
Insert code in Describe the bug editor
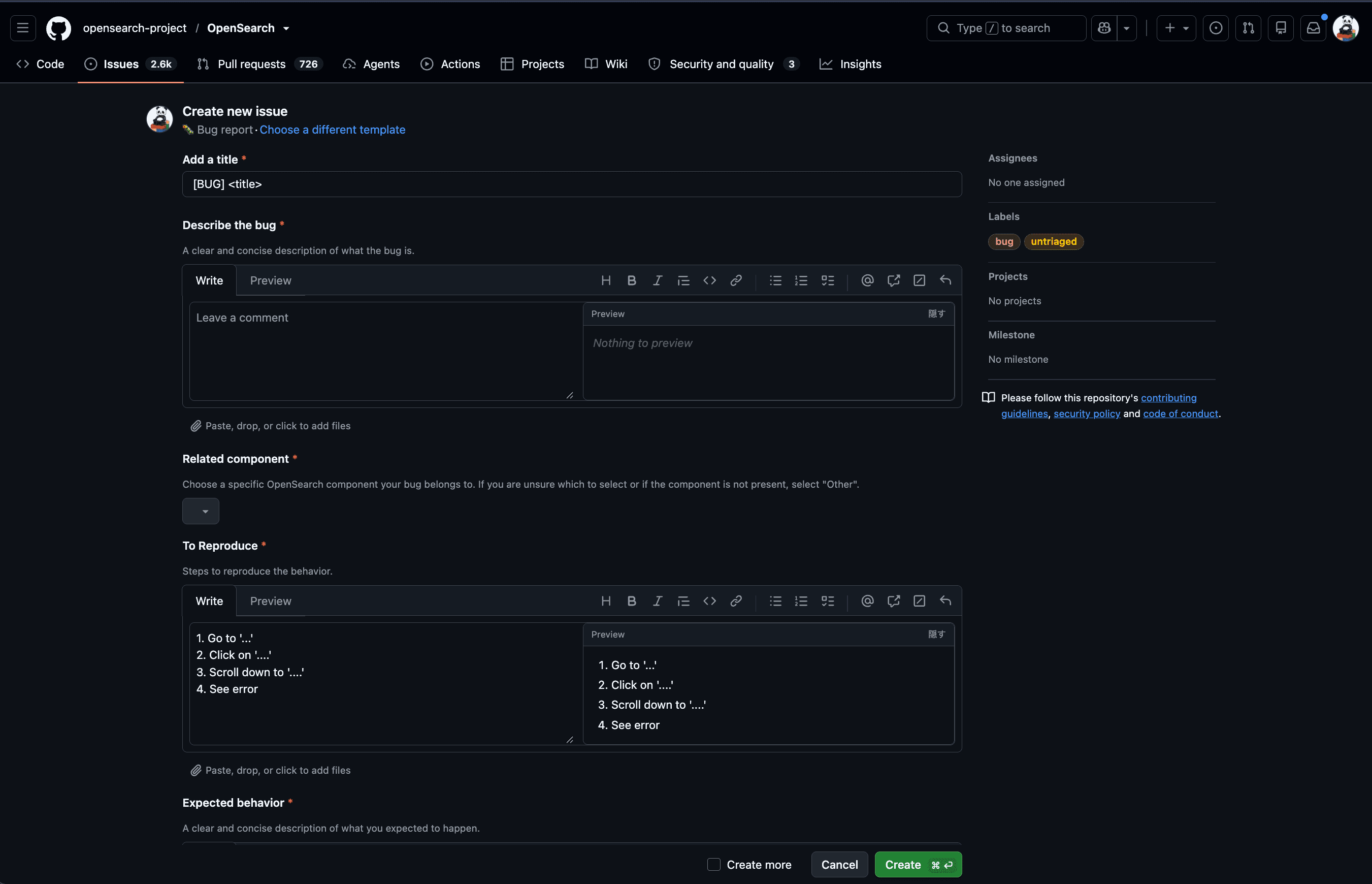(x=709, y=281)
